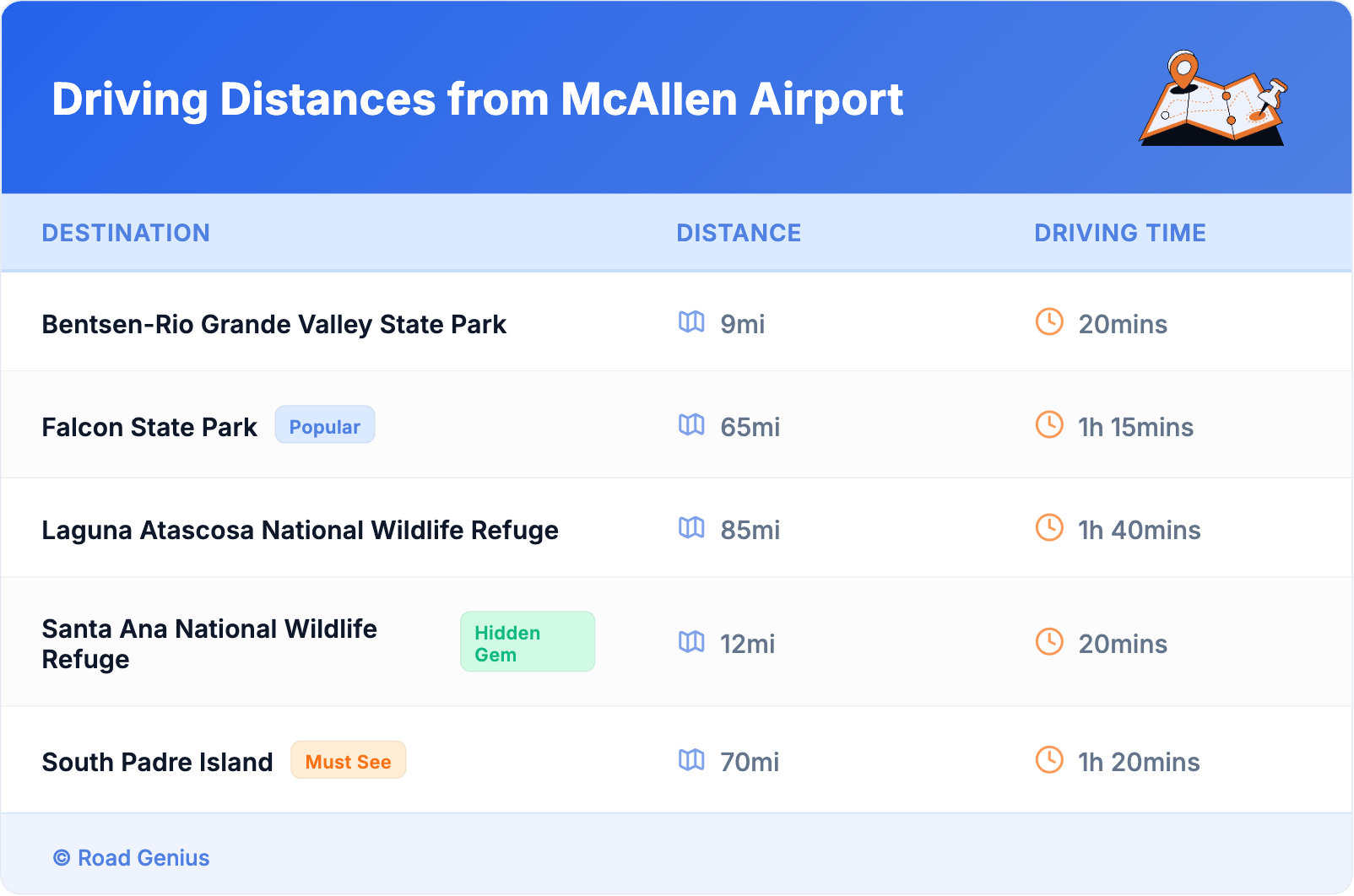Click the map icon beside 85mi
This screenshot has height=896, width=1354.
[691, 527]
